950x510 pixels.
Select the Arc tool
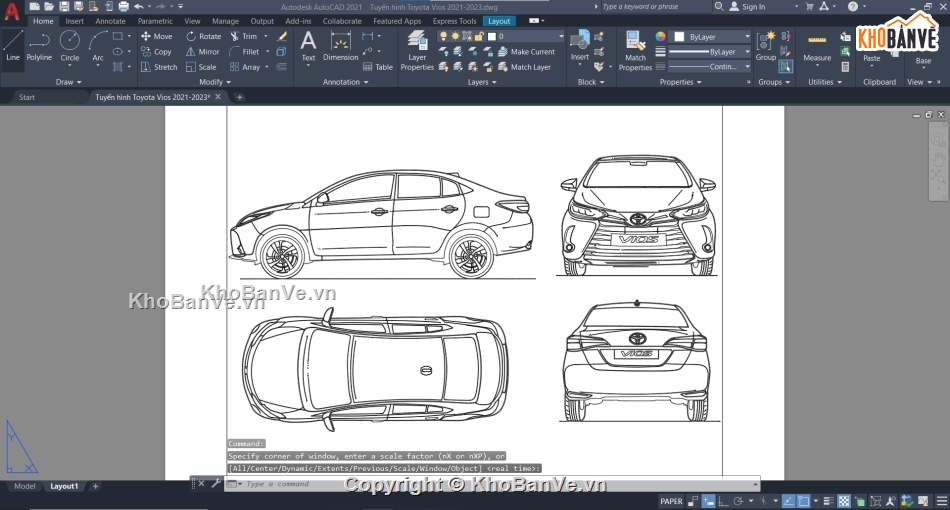98,46
